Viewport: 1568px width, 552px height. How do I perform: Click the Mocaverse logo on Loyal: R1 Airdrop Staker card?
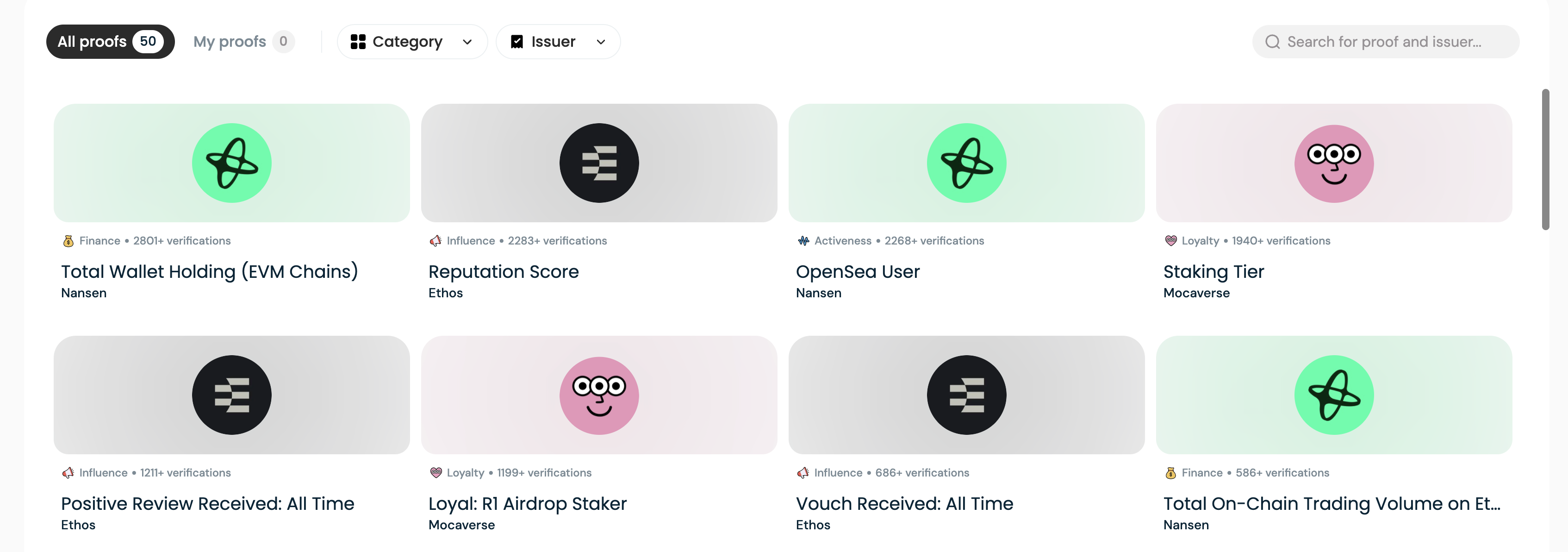click(599, 395)
